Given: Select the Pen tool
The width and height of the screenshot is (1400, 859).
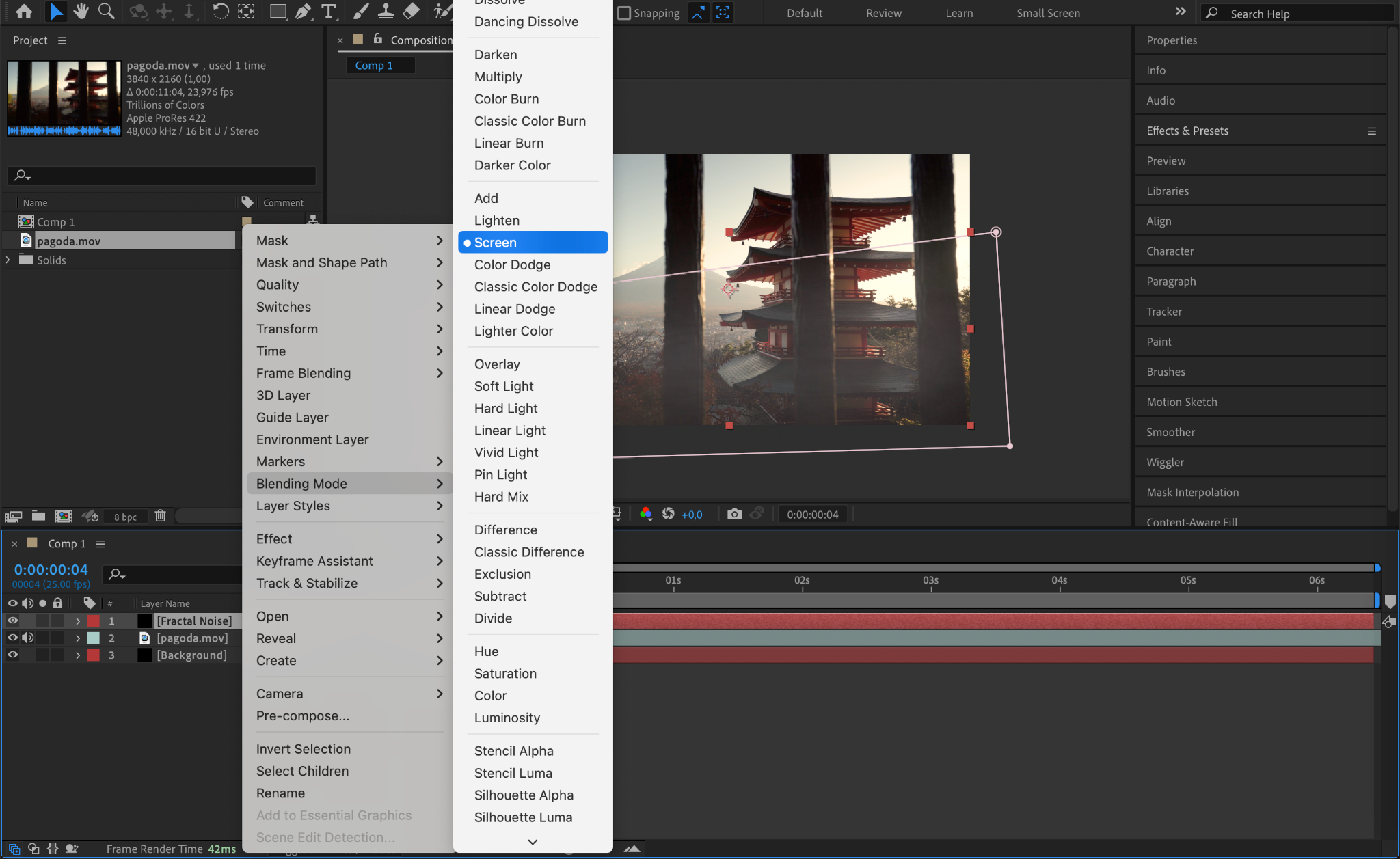Looking at the screenshot, I should tap(303, 12).
